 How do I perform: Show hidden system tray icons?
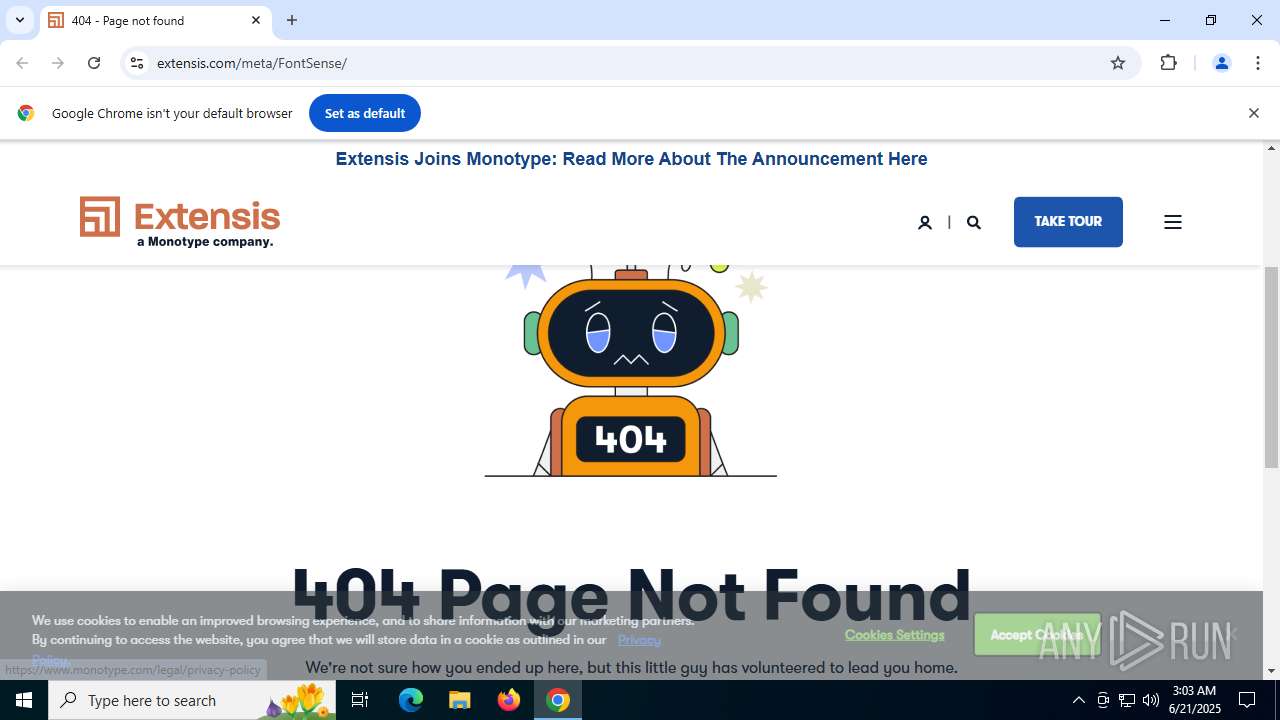tap(1078, 700)
